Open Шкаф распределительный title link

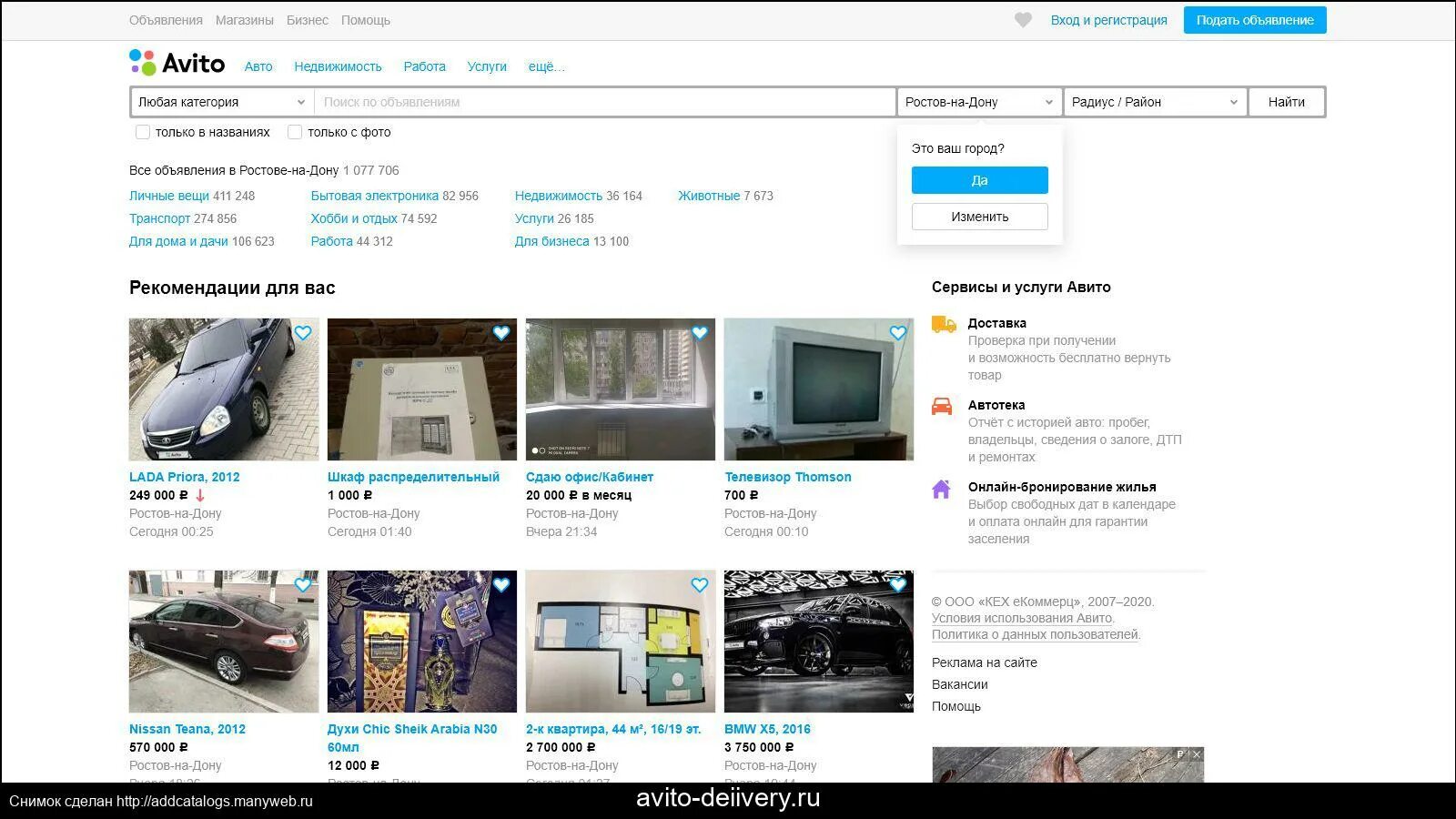point(413,477)
